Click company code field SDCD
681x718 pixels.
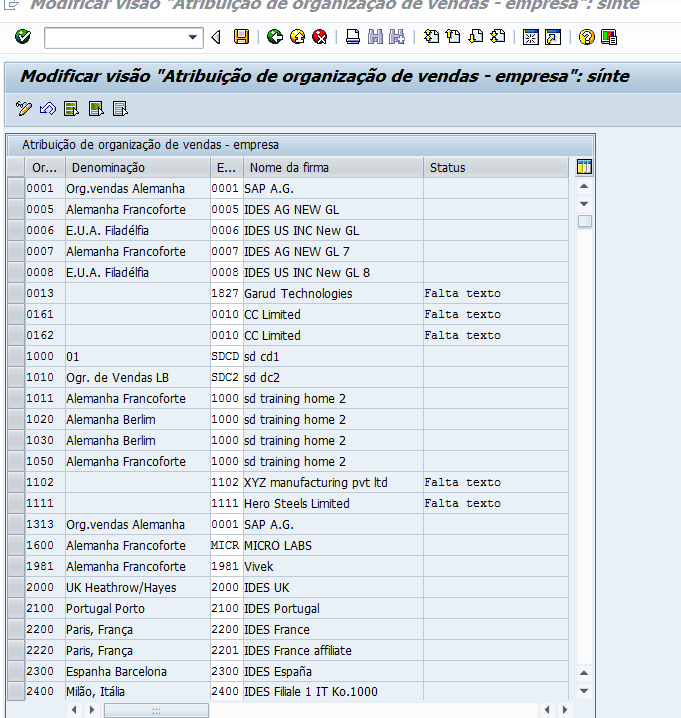point(225,357)
